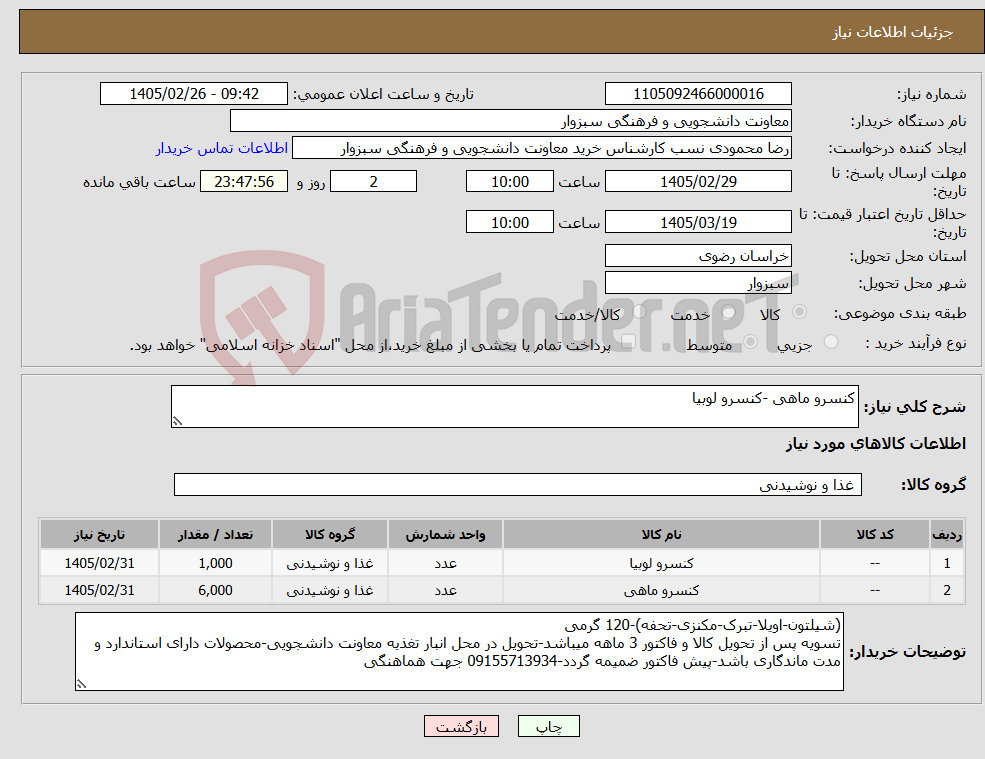Click the delivery city field سبزوار
Image resolution: width=985 pixels, height=759 pixels.
click(x=698, y=283)
